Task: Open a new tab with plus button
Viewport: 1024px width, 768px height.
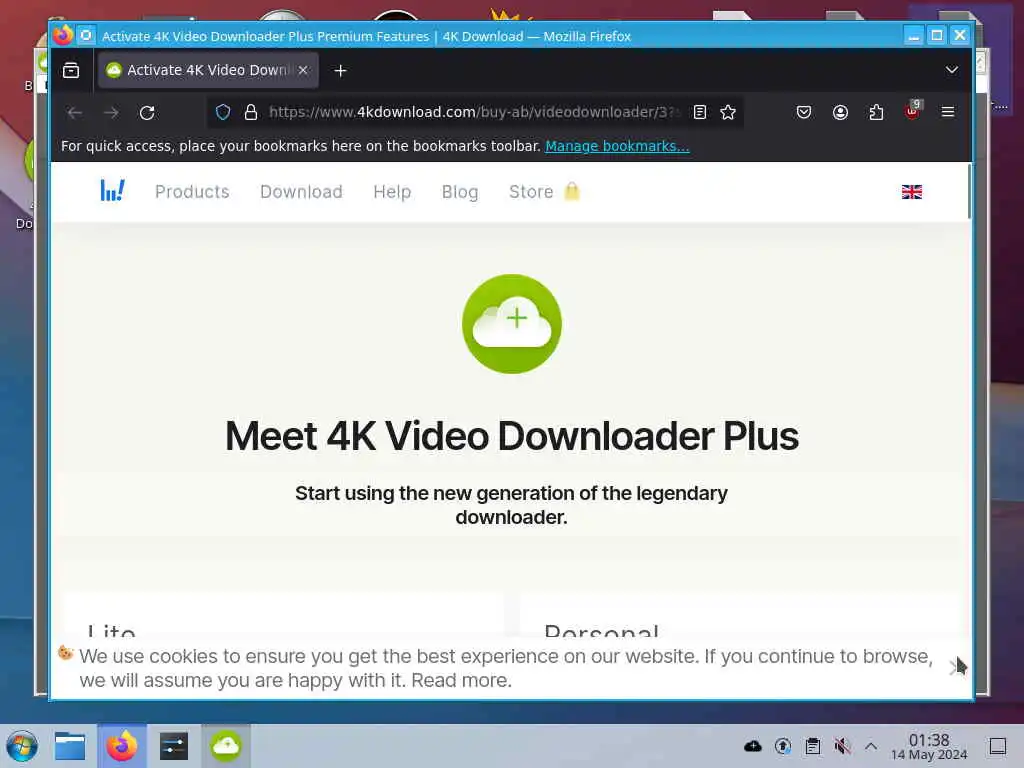Action: pos(340,70)
